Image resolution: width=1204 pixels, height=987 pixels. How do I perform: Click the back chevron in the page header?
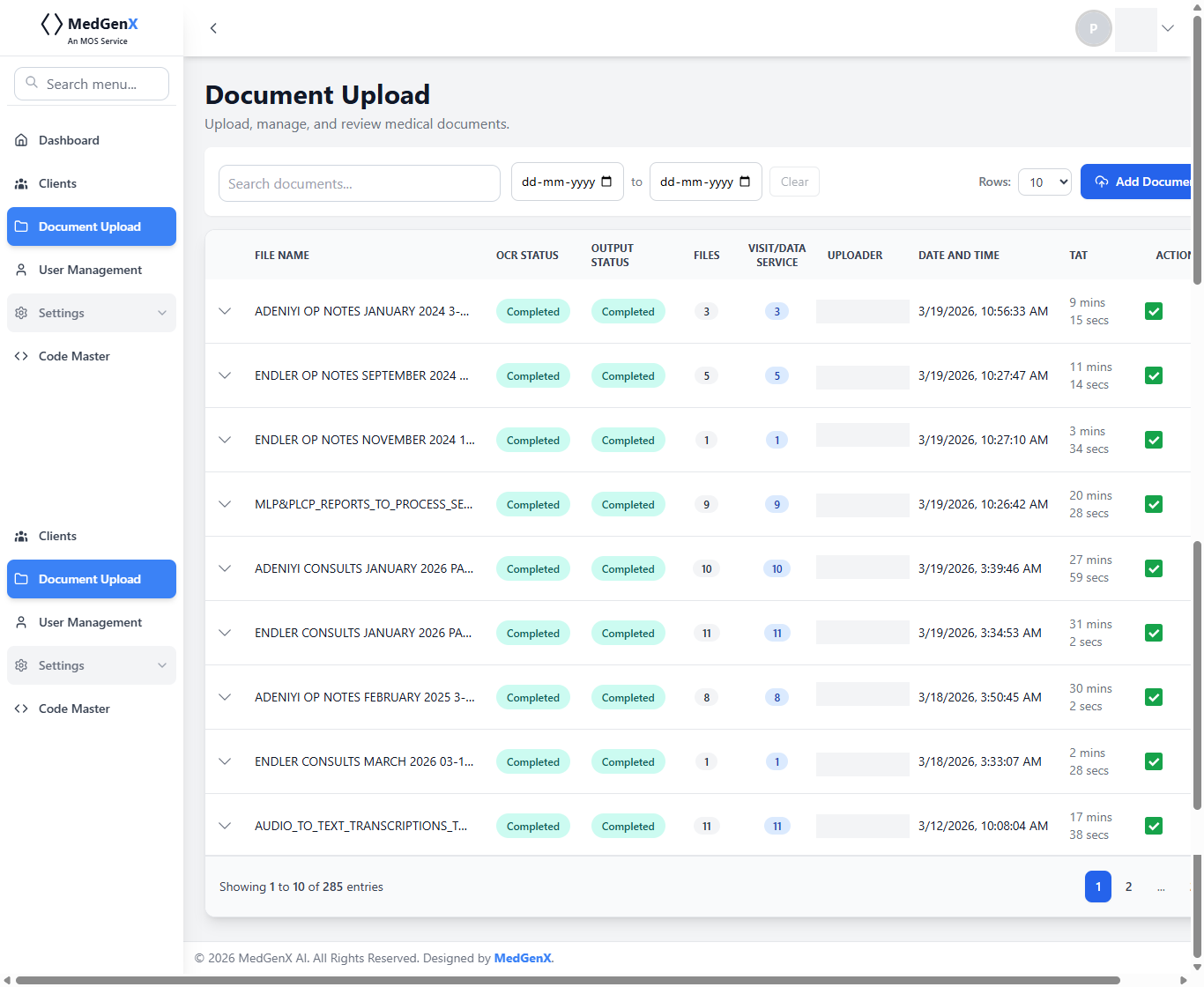pos(213,28)
